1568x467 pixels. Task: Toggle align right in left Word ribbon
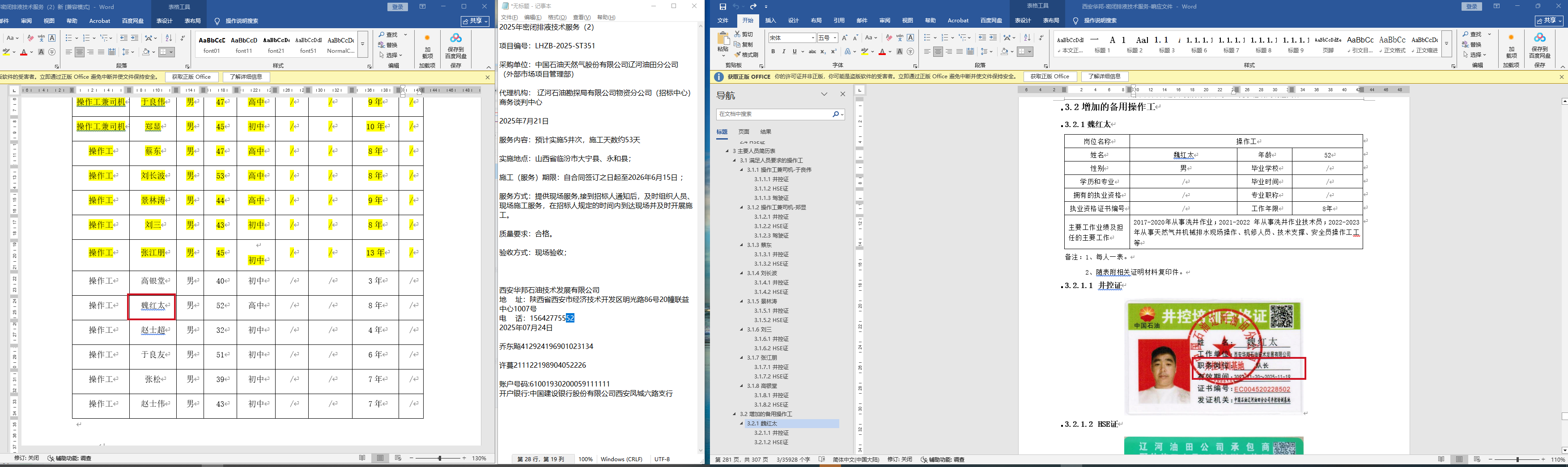90,52
